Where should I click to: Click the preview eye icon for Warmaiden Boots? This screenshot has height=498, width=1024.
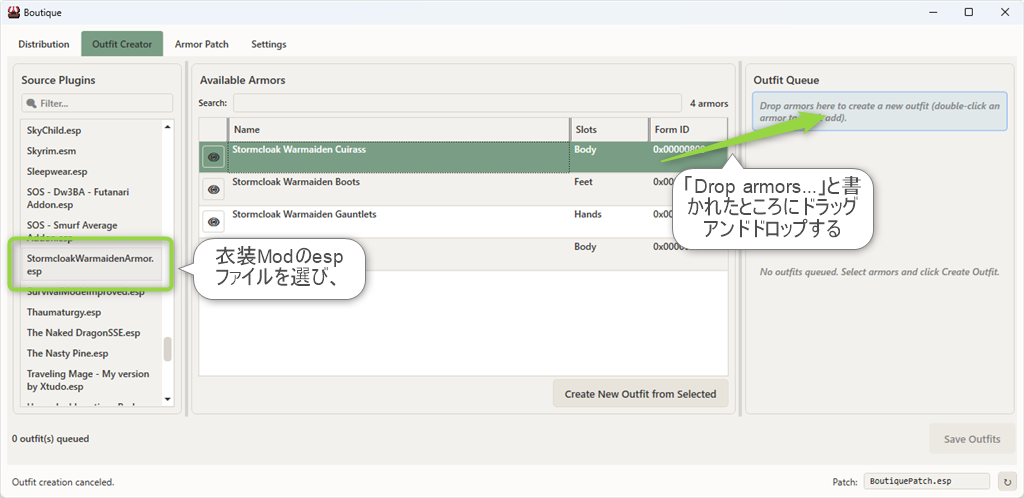(213, 189)
